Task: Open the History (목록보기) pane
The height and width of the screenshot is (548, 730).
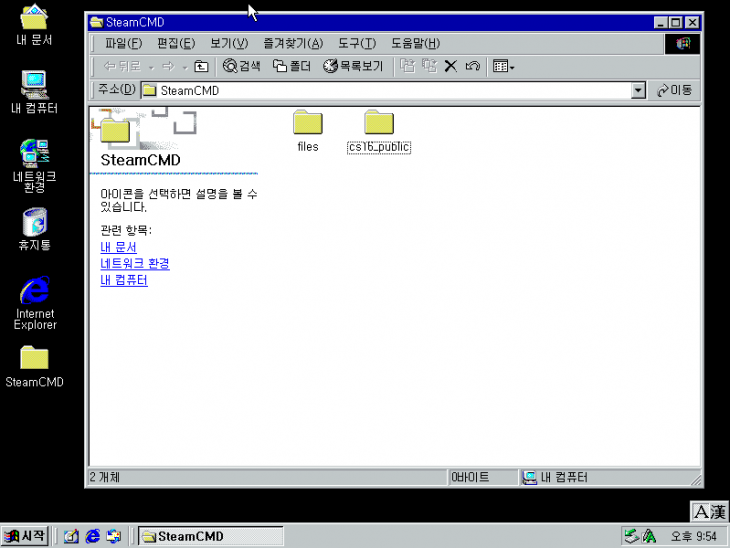Action: point(353,66)
